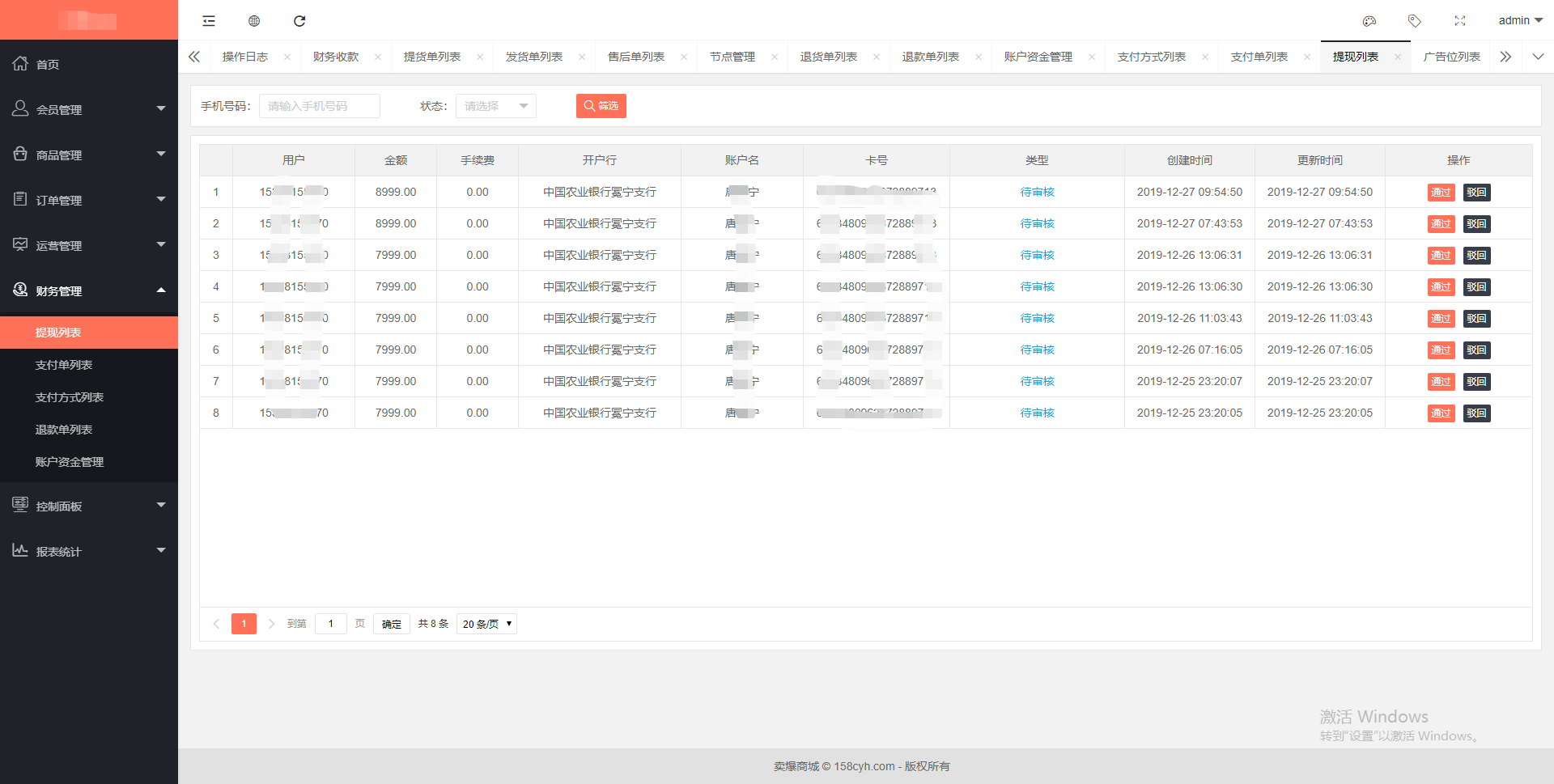Expand 控制面板 sidebar menu
This screenshot has width=1554, height=784.
(x=89, y=506)
